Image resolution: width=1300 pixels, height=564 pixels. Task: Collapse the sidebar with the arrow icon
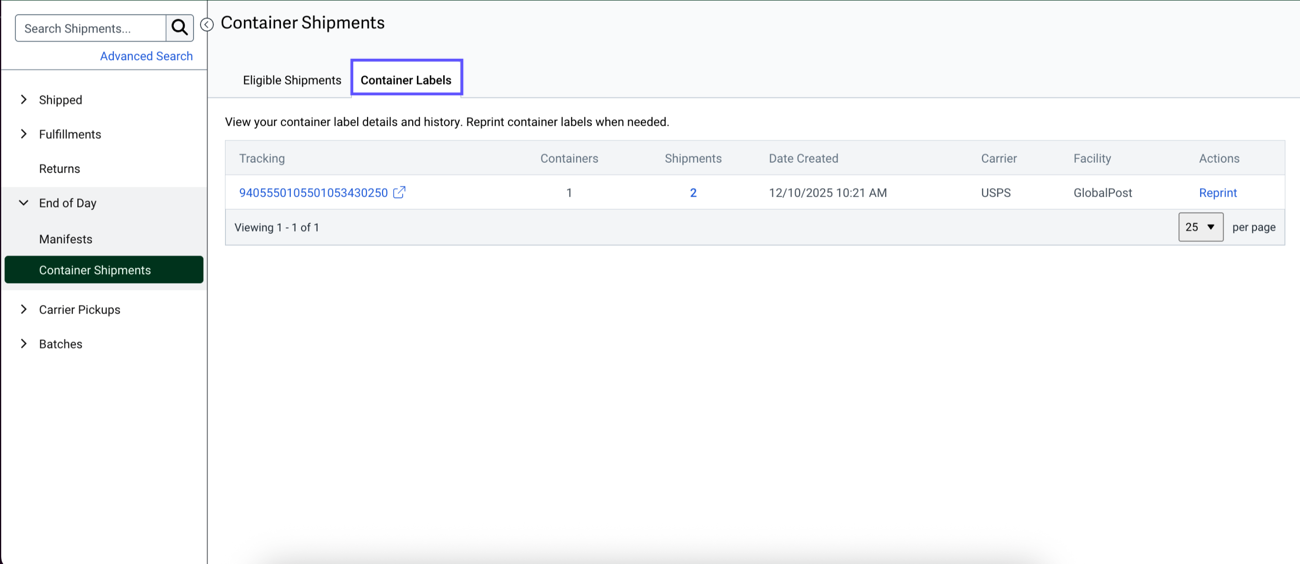(207, 24)
